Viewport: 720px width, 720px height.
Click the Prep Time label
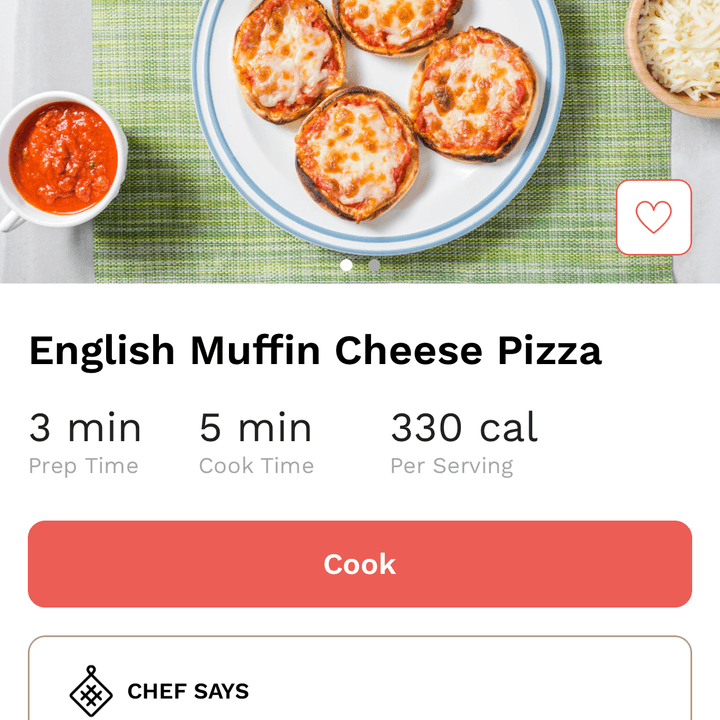tap(84, 466)
